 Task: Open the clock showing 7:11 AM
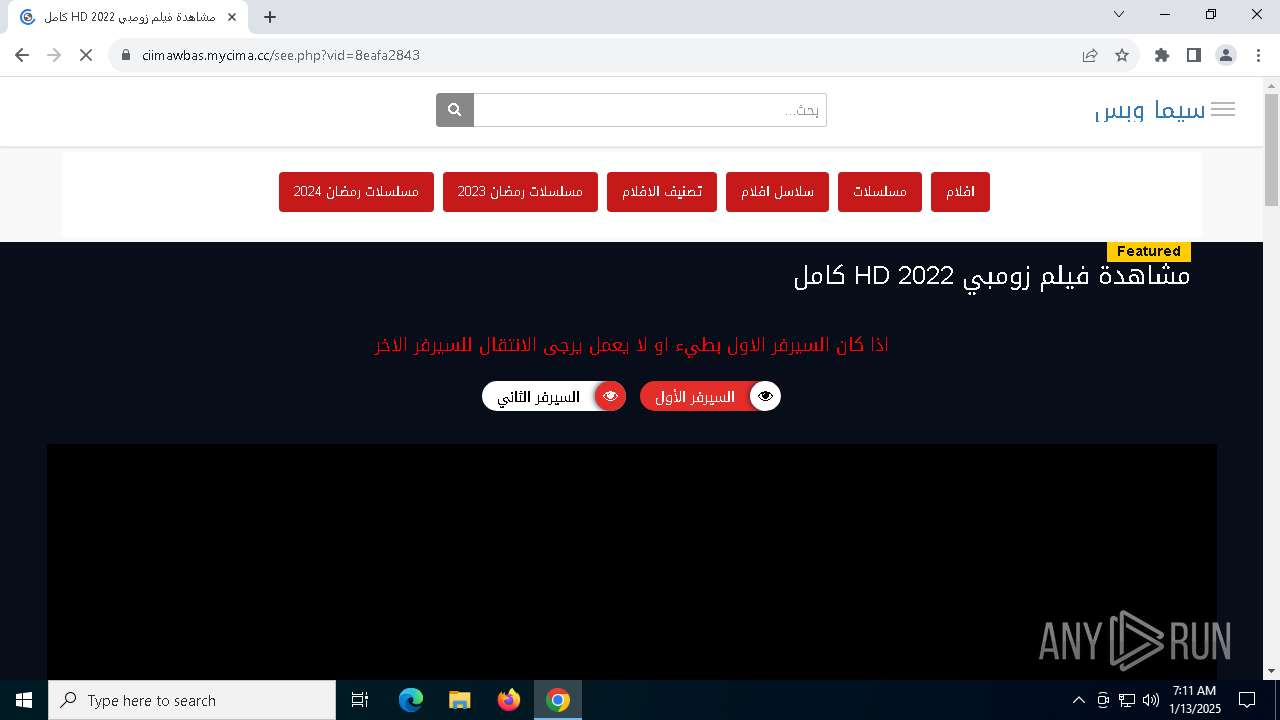pos(1195,700)
